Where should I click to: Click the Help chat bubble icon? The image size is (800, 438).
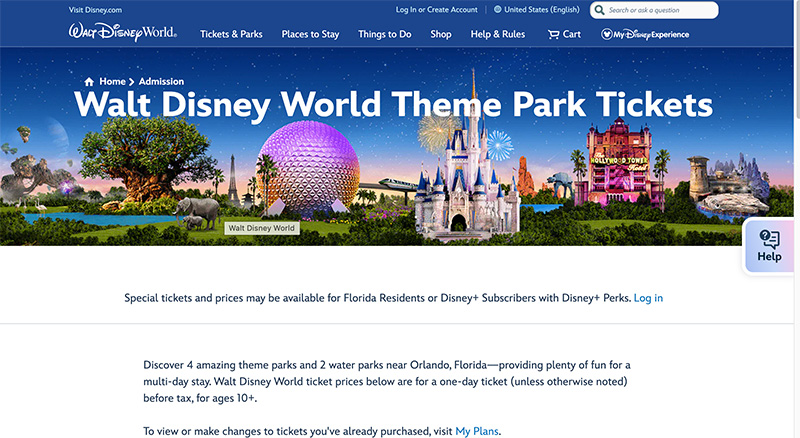click(x=769, y=239)
